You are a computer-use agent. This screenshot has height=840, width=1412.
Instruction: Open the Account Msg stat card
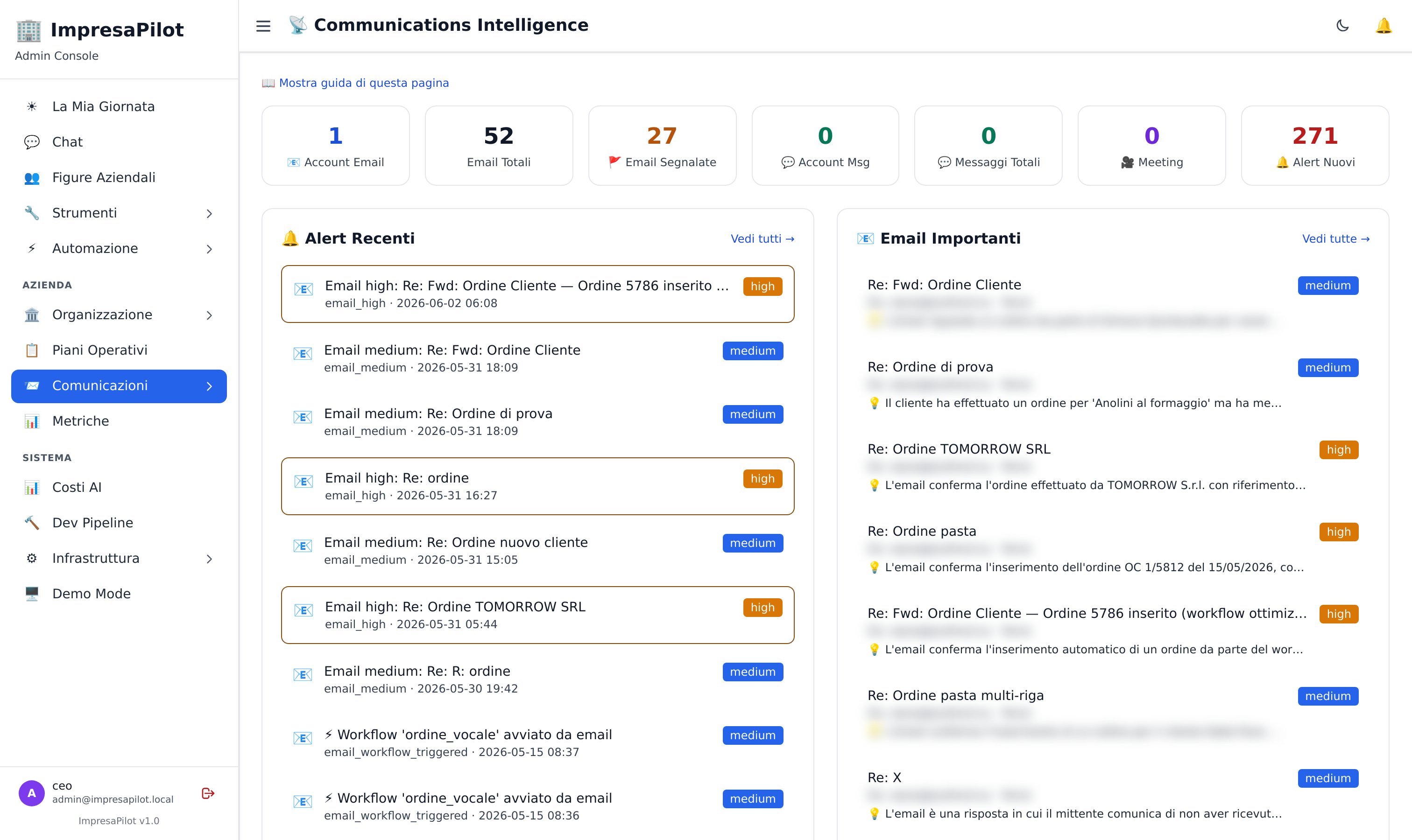click(825, 146)
